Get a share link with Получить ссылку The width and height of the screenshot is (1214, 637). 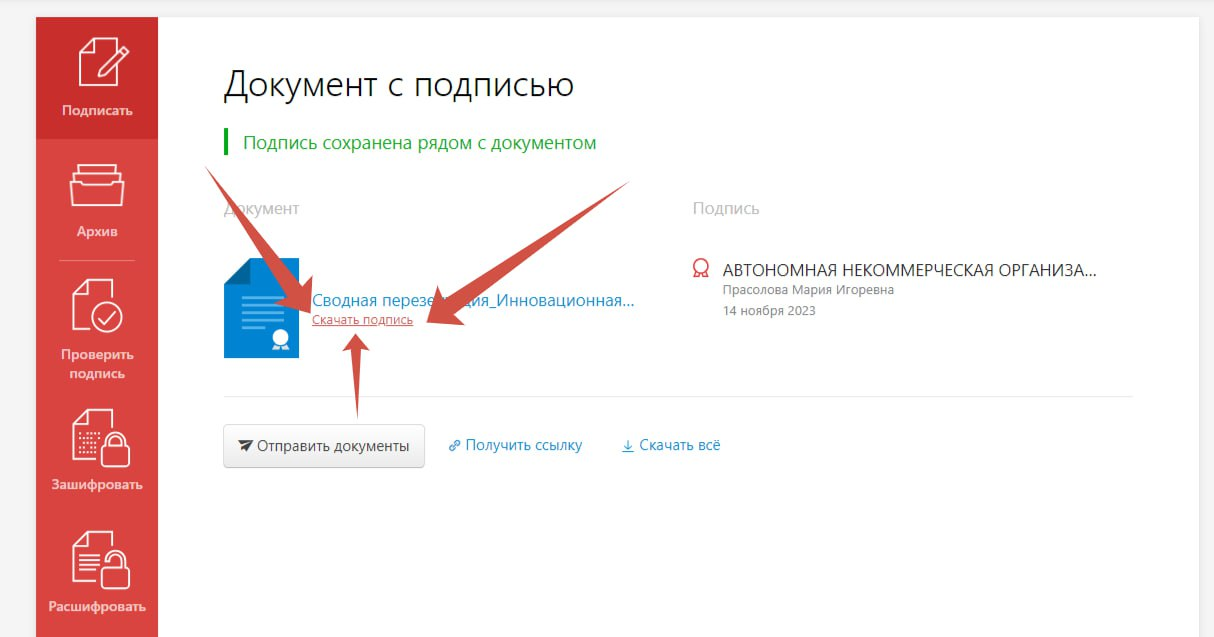point(523,445)
